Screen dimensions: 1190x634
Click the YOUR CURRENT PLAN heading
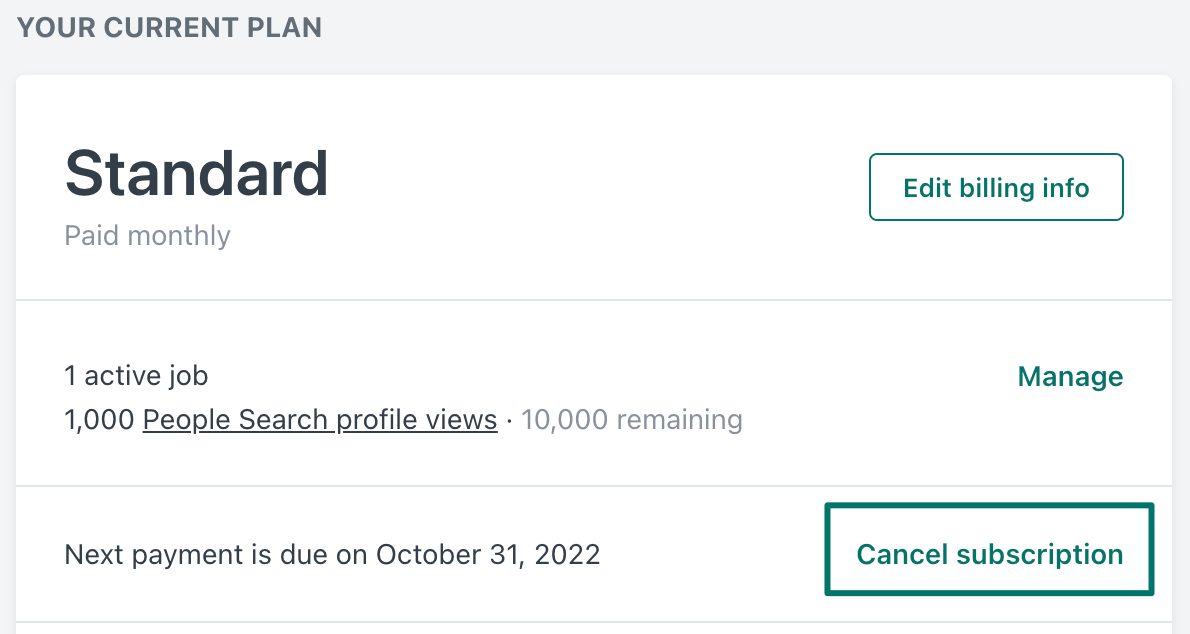click(x=168, y=27)
